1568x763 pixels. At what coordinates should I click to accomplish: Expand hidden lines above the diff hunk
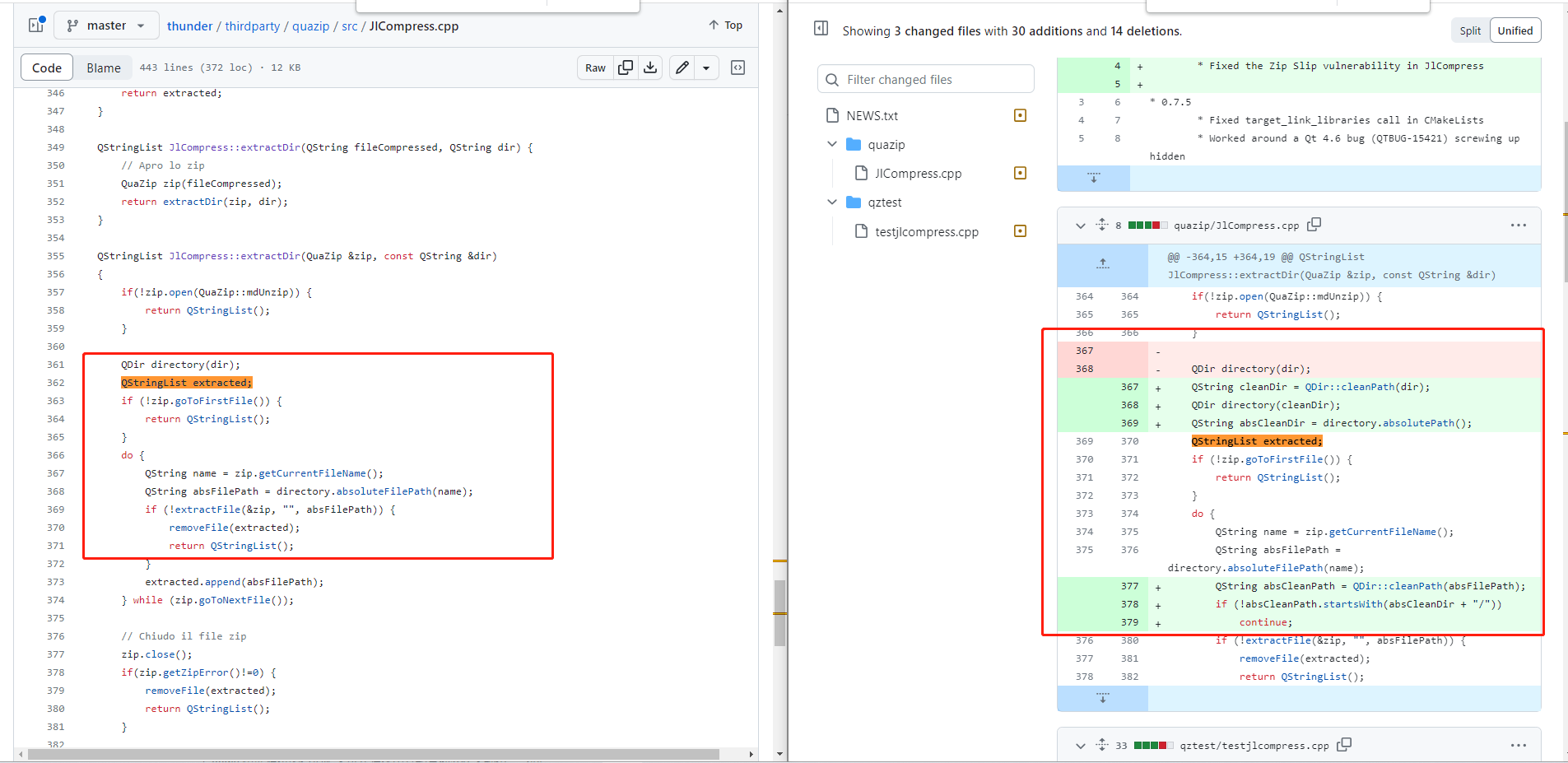[x=1101, y=265]
